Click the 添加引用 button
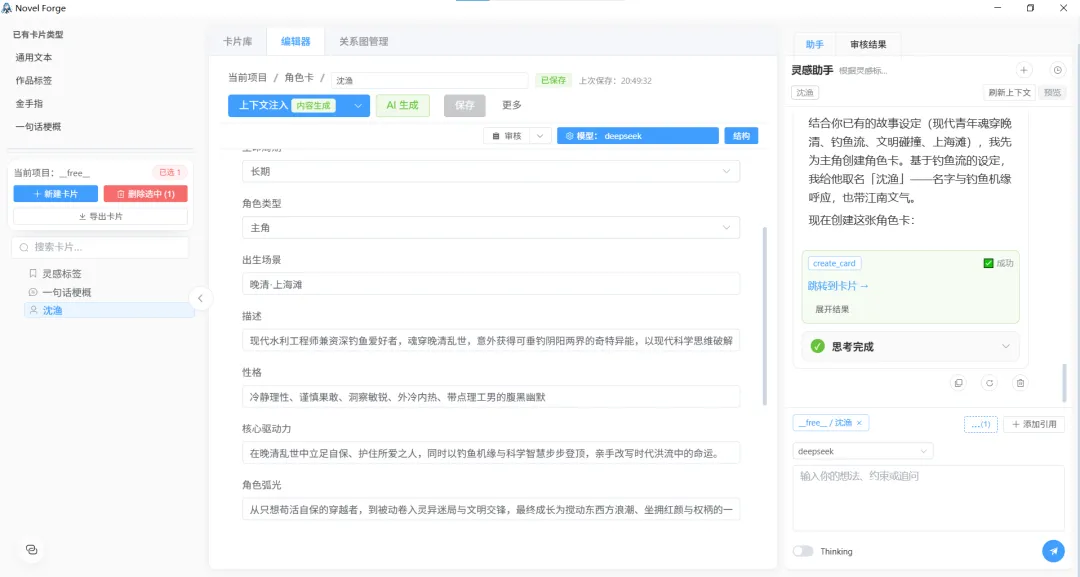Image resolution: width=1080 pixels, height=577 pixels. click(1034, 424)
